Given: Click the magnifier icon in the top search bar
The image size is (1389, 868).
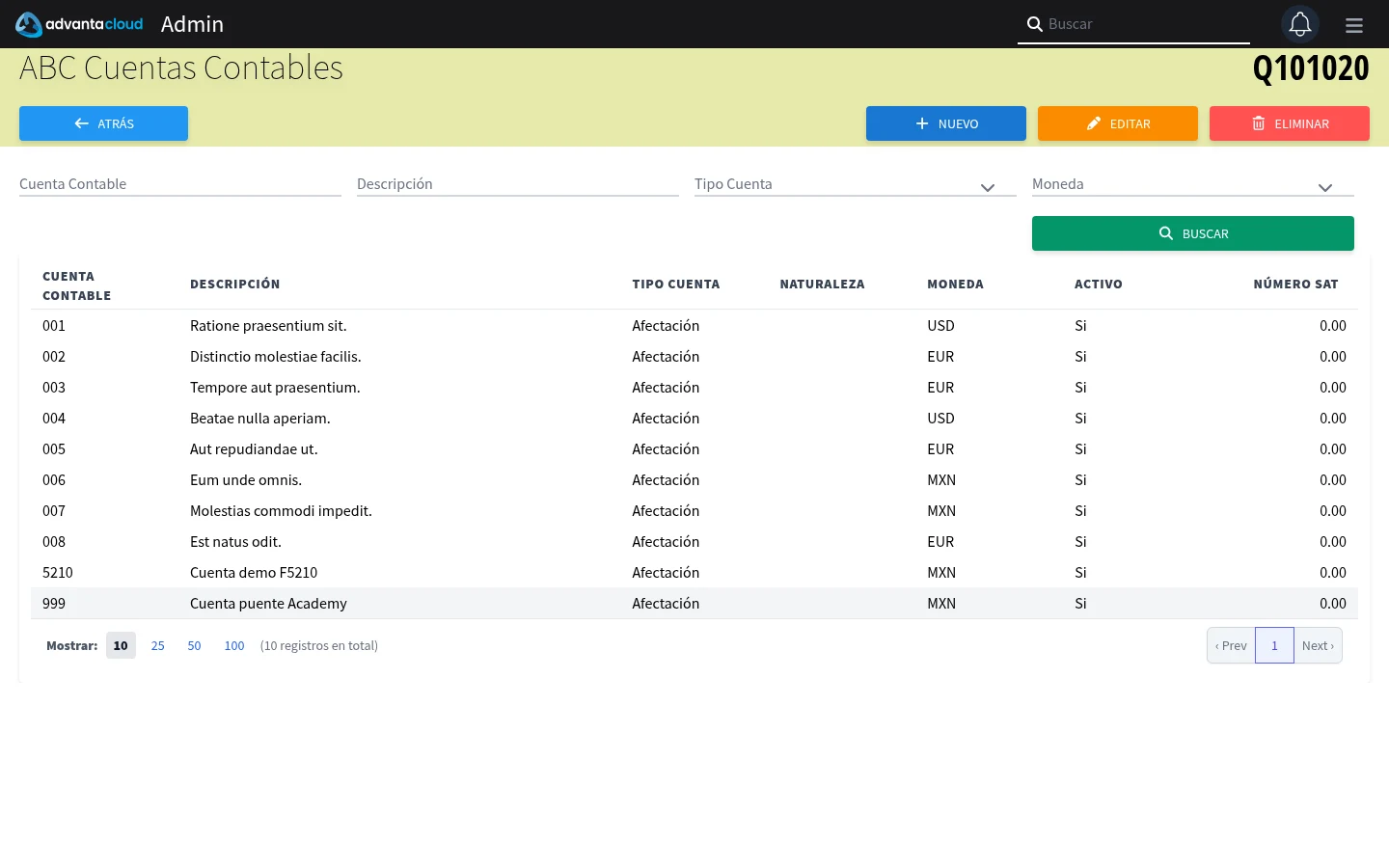Looking at the screenshot, I should (1034, 24).
